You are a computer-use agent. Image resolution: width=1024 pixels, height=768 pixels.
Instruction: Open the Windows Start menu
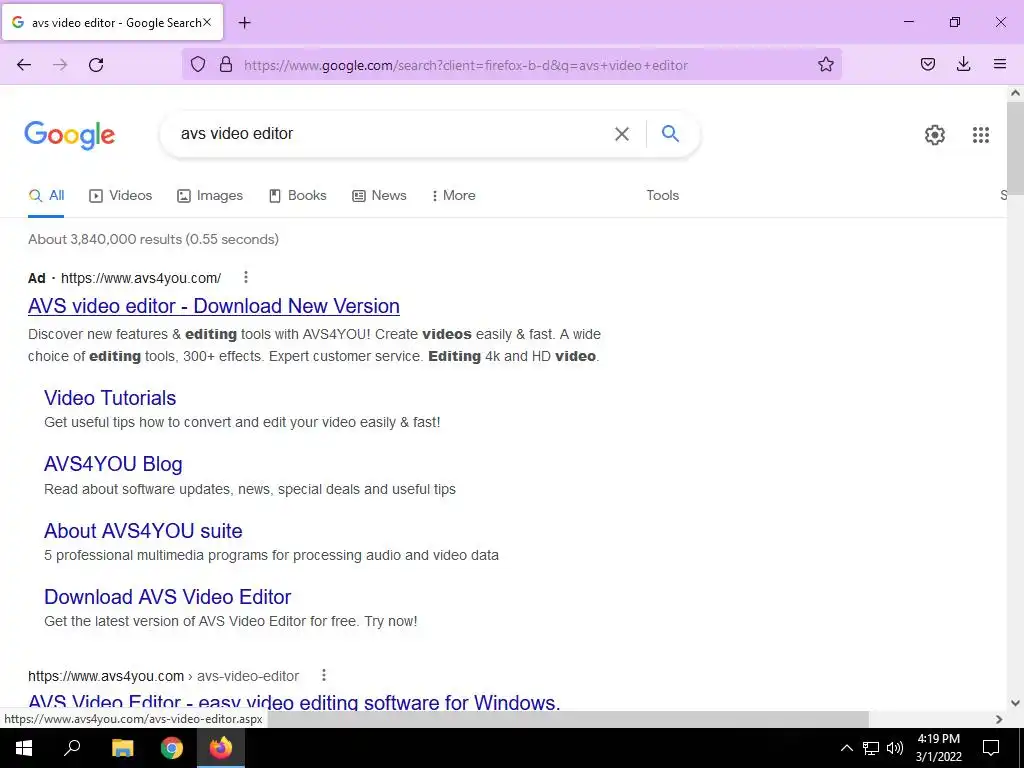pos(24,748)
